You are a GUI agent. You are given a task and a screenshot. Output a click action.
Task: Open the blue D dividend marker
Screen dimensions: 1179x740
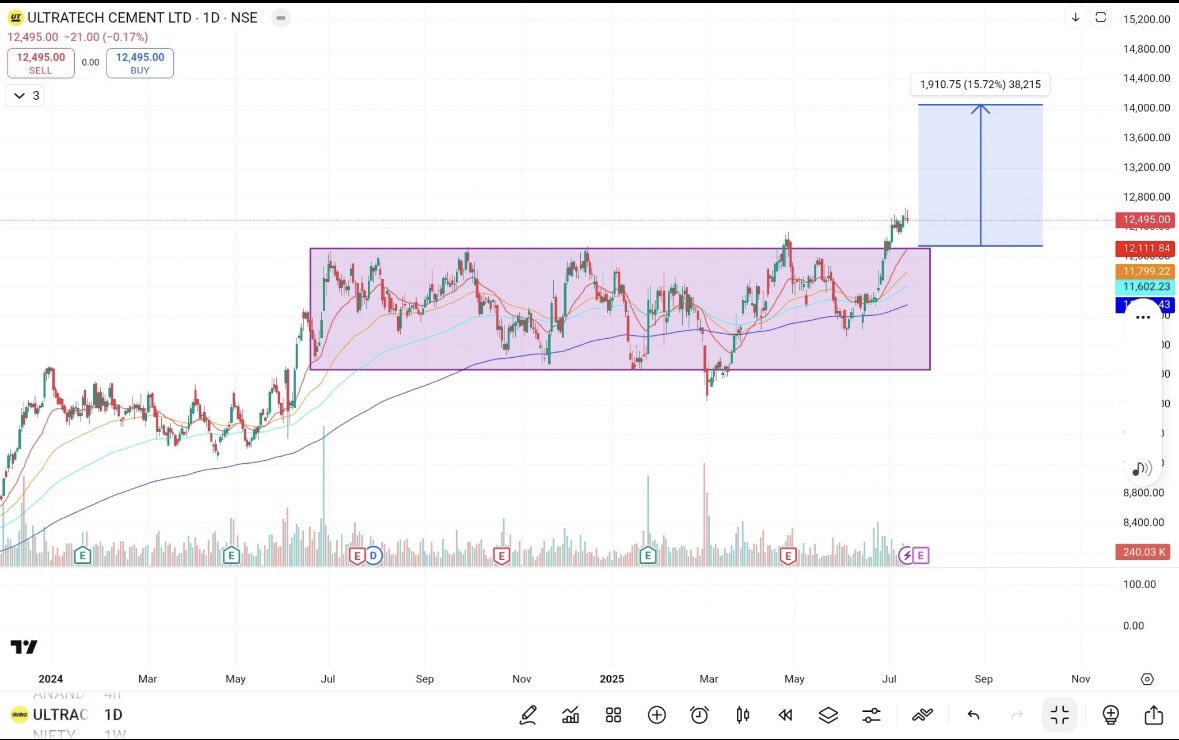click(374, 556)
